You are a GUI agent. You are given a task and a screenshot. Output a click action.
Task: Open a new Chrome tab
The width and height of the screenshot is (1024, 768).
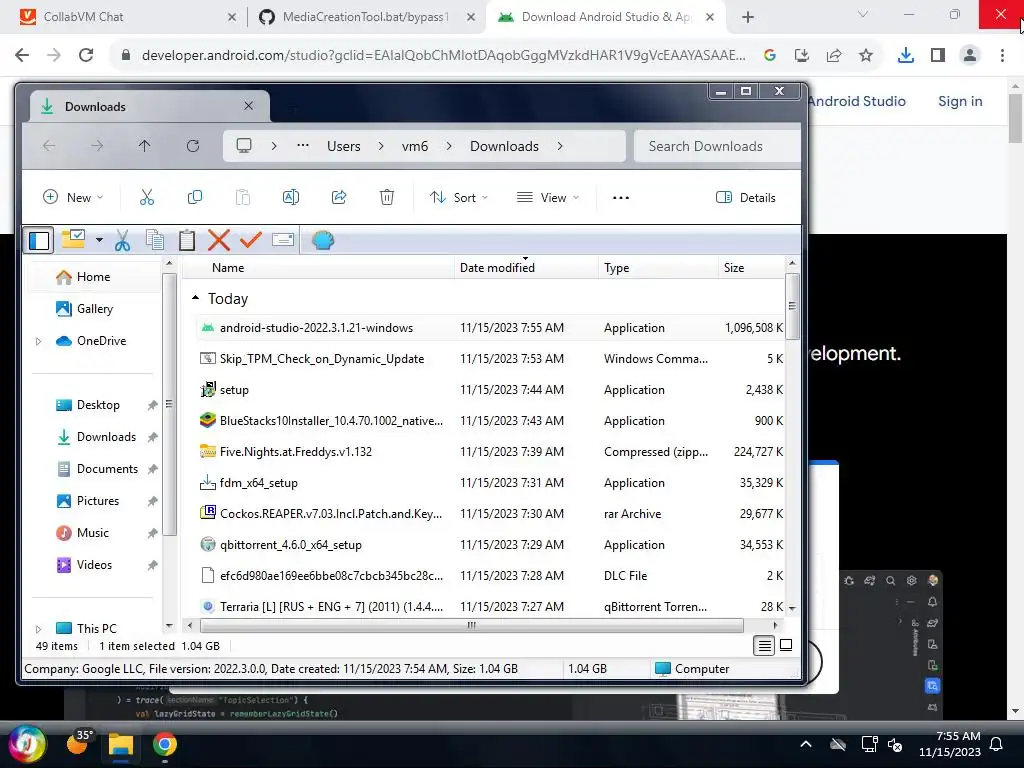click(x=748, y=17)
